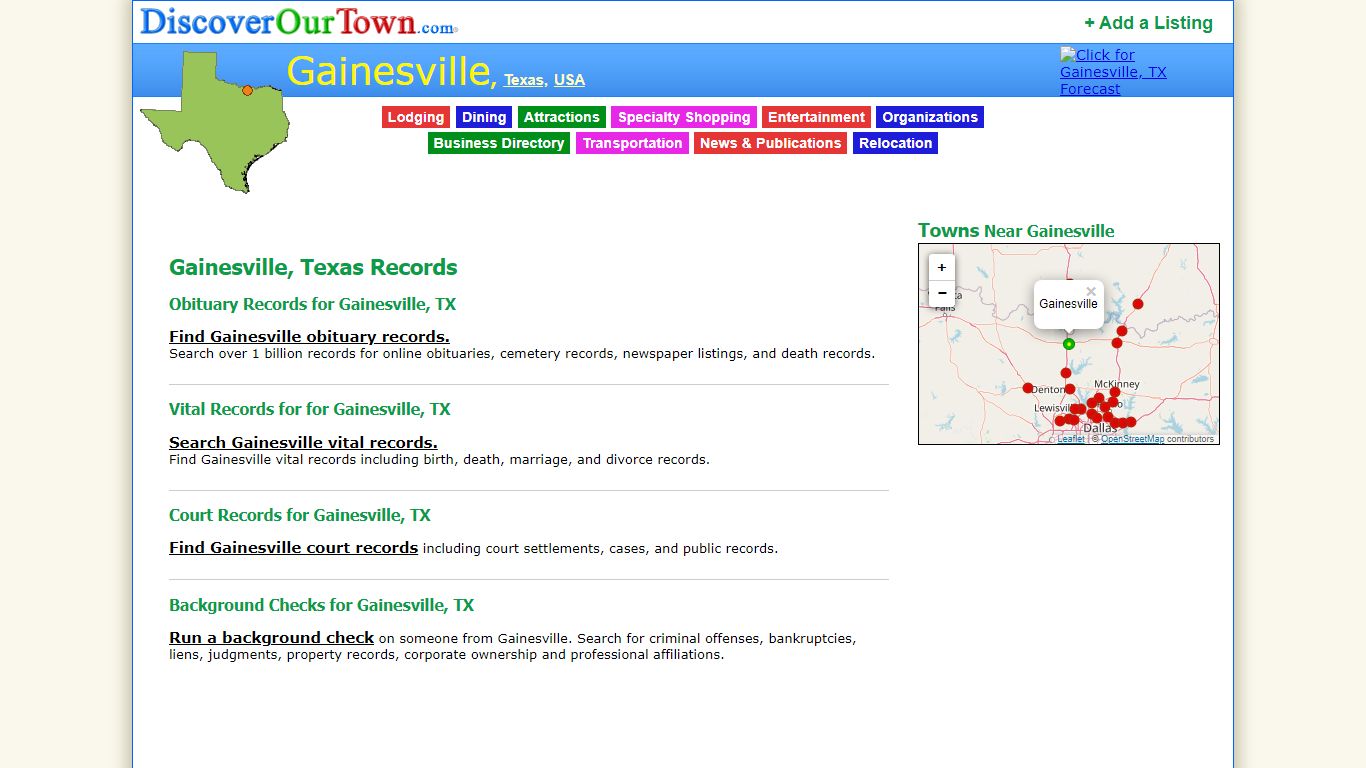Open the OpenStreetMap attribution link
Screen dimensions: 1366x768
tap(1132, 439)
